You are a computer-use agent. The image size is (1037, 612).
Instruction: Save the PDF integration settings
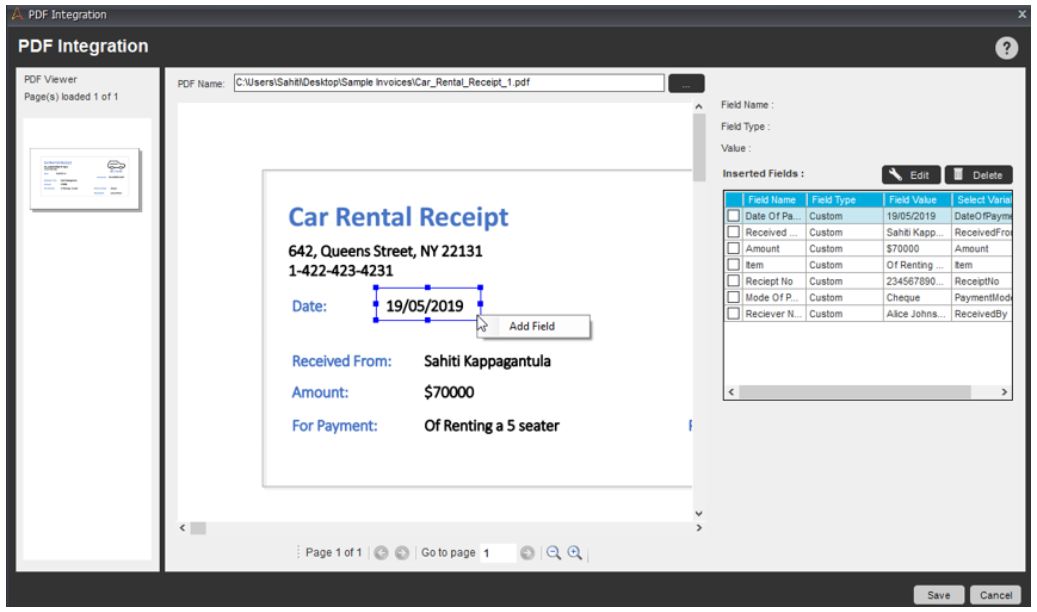point(938,595)
